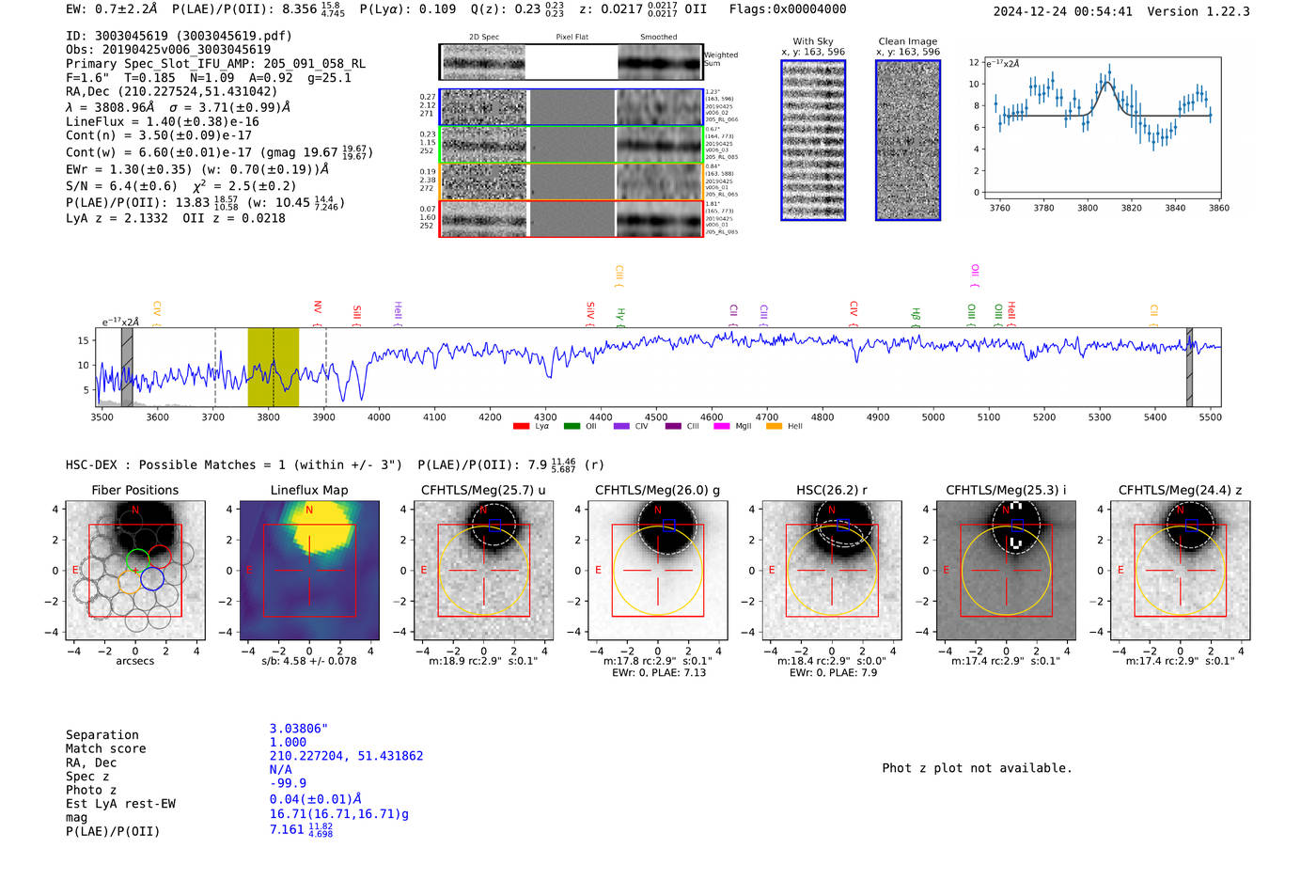Click the yellow highlighted band in the spectrum
Viewport: 1316px width, 896px height.
click(x=274, y=367)
